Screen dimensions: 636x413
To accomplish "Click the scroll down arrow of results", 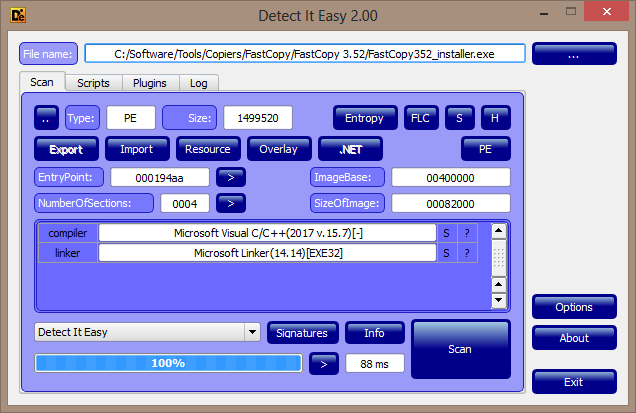I will point(498,300).
